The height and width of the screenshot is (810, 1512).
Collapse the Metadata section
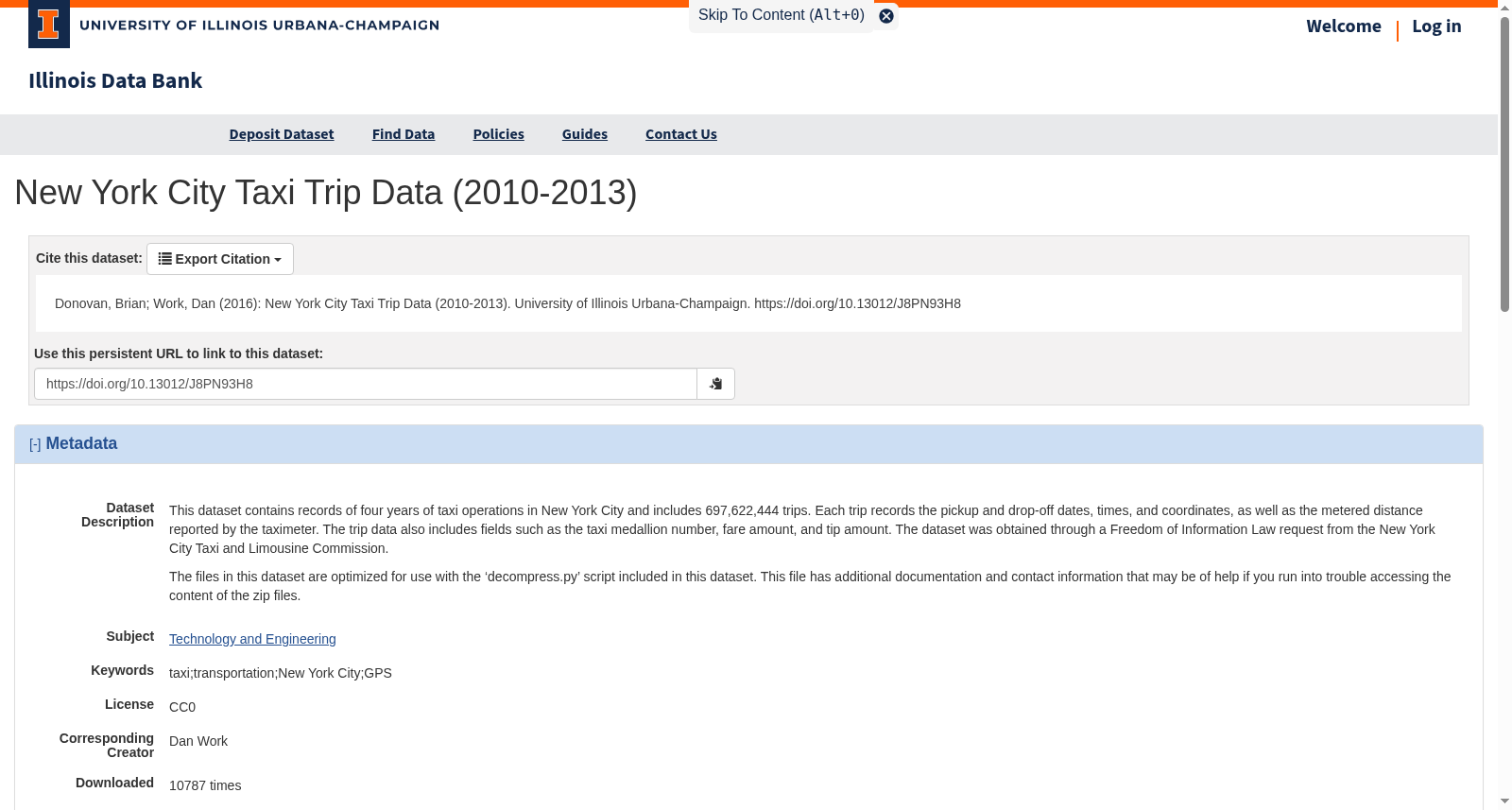pyautogui.click(x=35, y=444)
